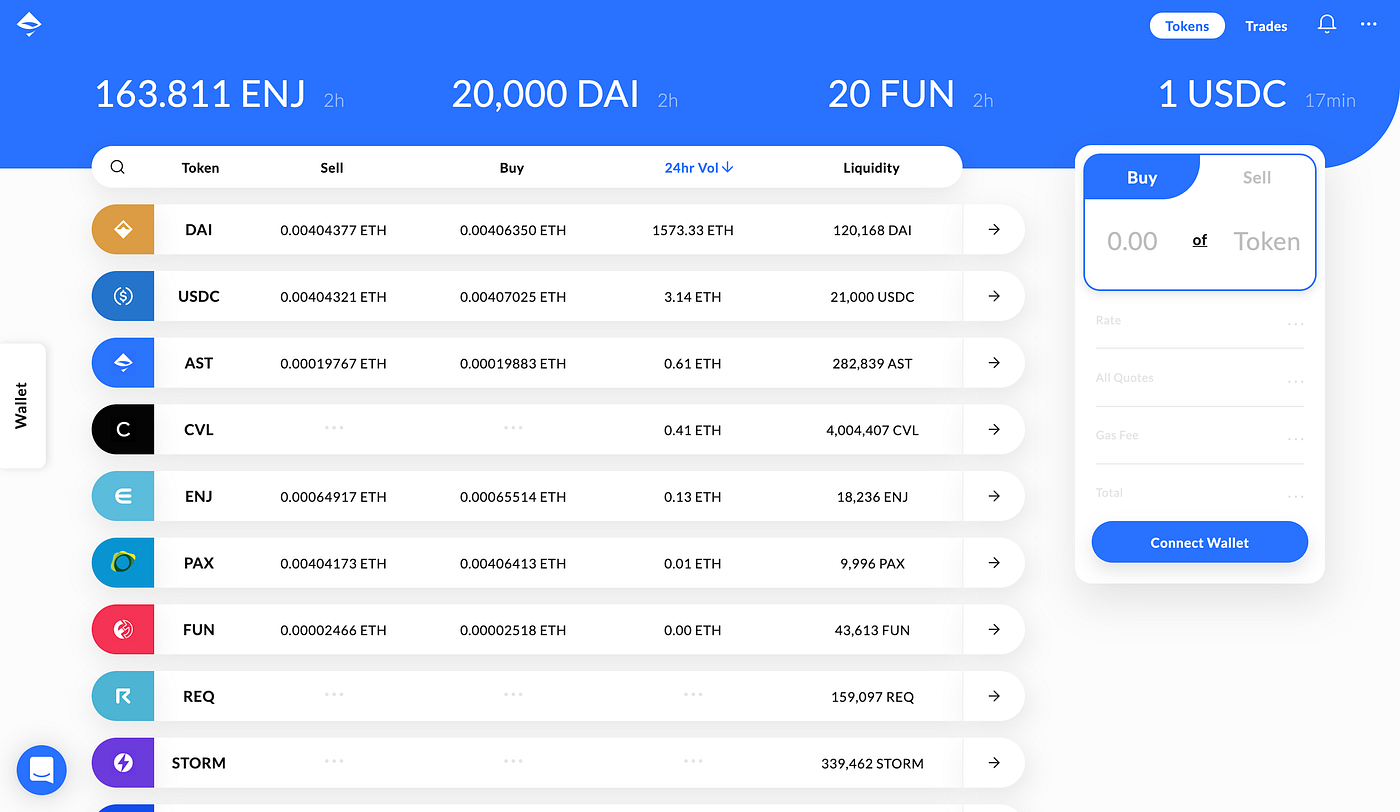
Task: Click the REQ token icon
Action: coord(123,696)
